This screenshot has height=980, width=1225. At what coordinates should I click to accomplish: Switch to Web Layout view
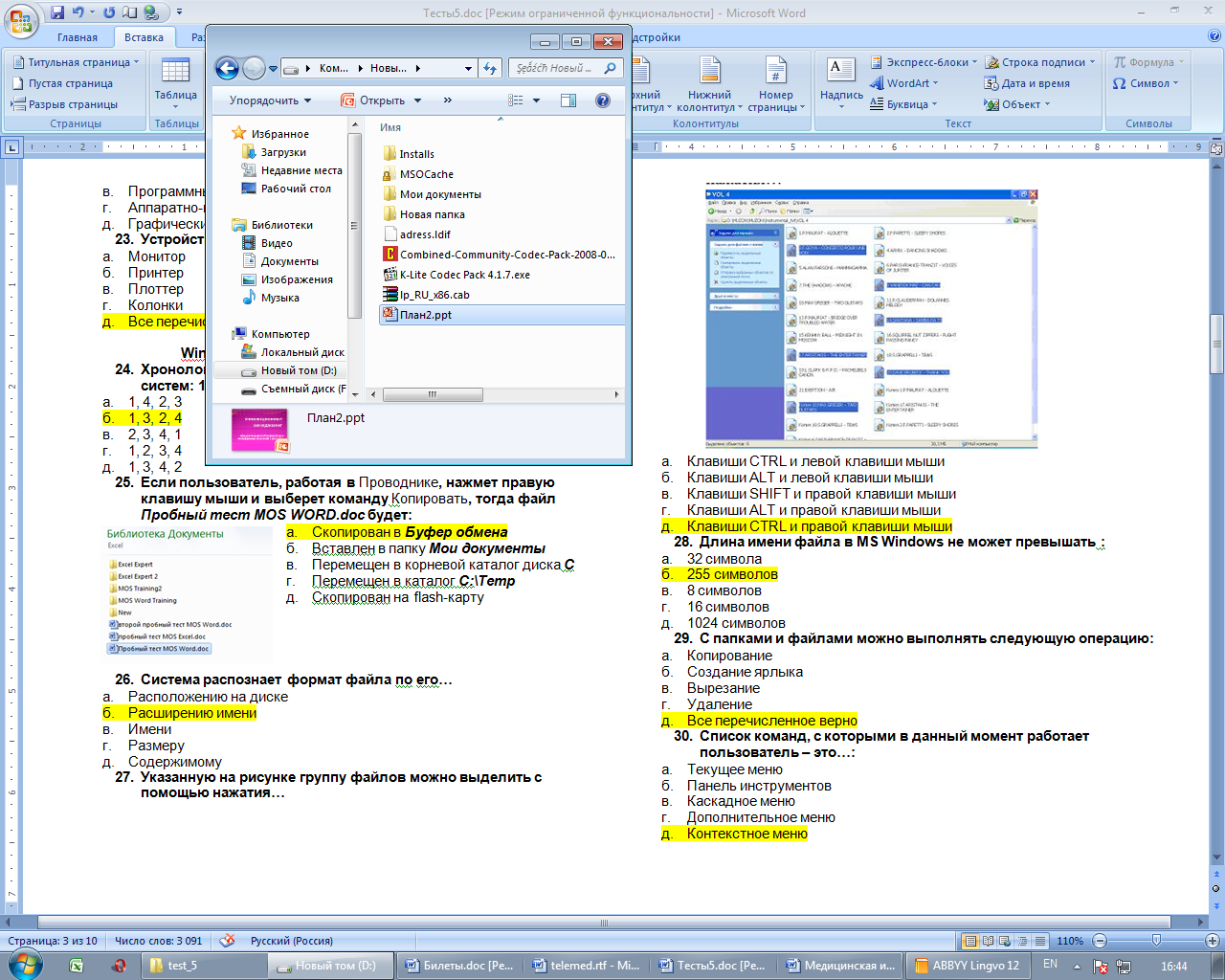pos(1005,941)
